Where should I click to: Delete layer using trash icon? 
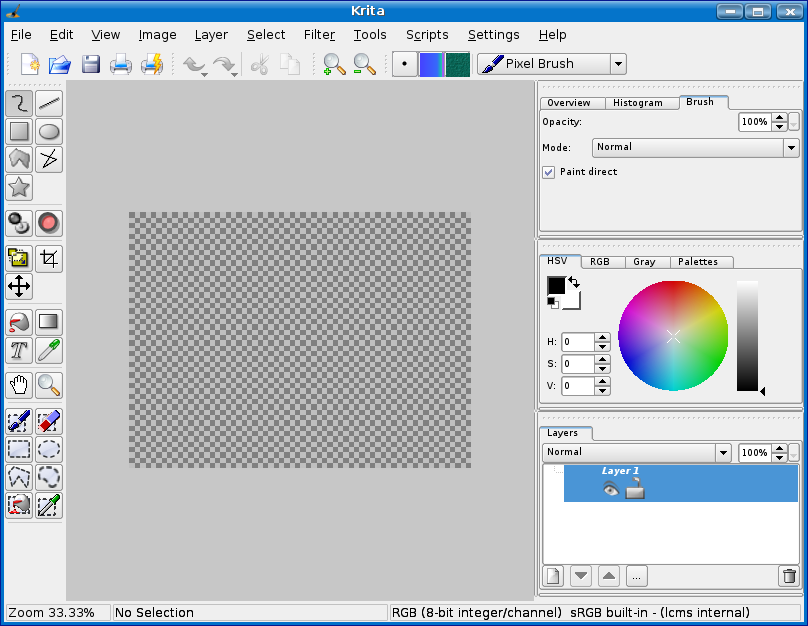coord(789,576)
